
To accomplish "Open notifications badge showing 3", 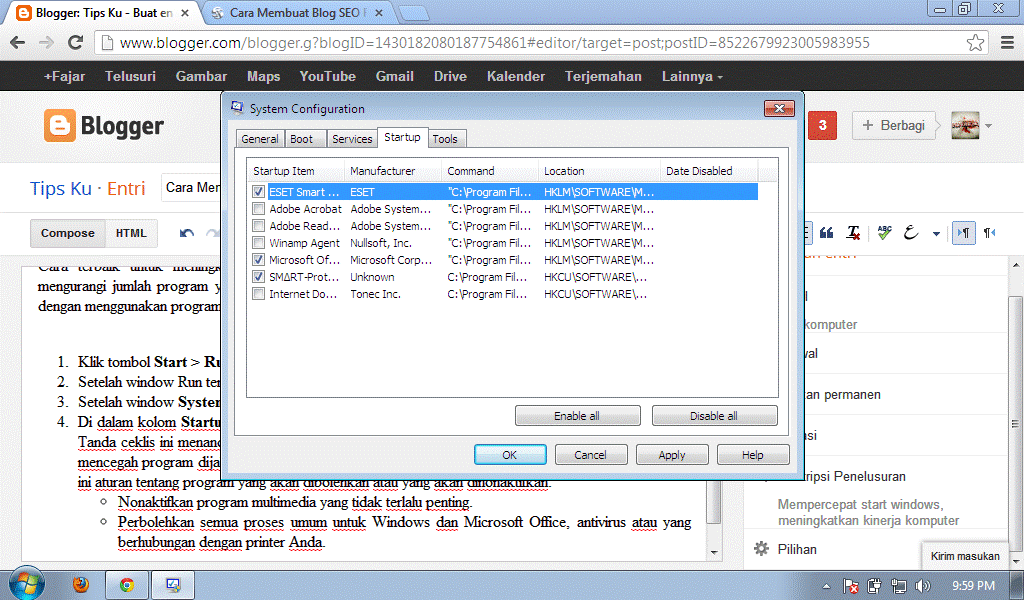I will (822, 125).
